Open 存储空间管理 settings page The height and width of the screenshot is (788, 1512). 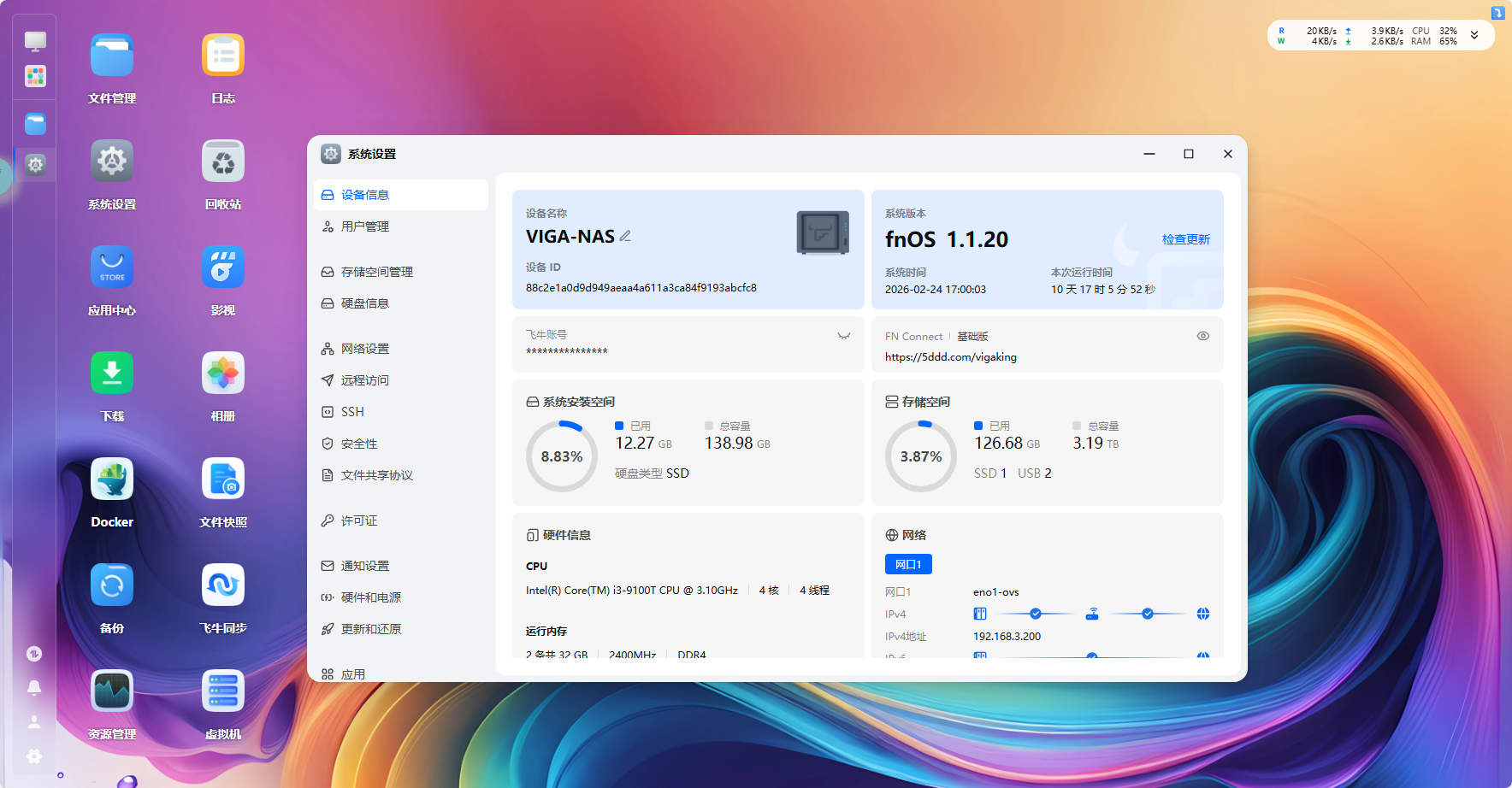click(401, 272)
